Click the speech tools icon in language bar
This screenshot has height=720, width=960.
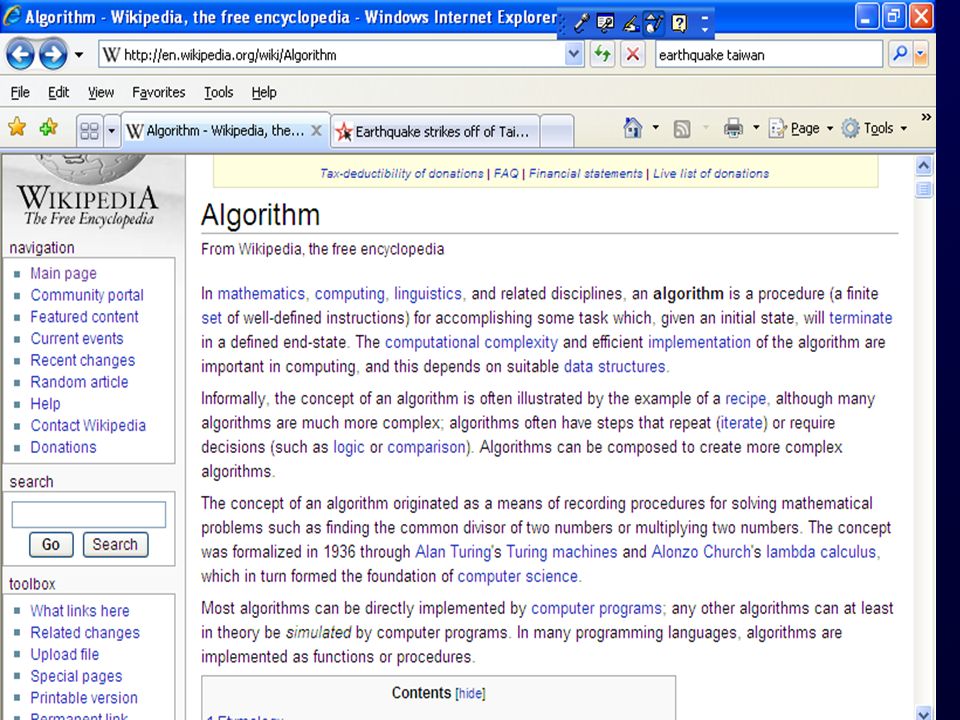[x=605, y=23]
